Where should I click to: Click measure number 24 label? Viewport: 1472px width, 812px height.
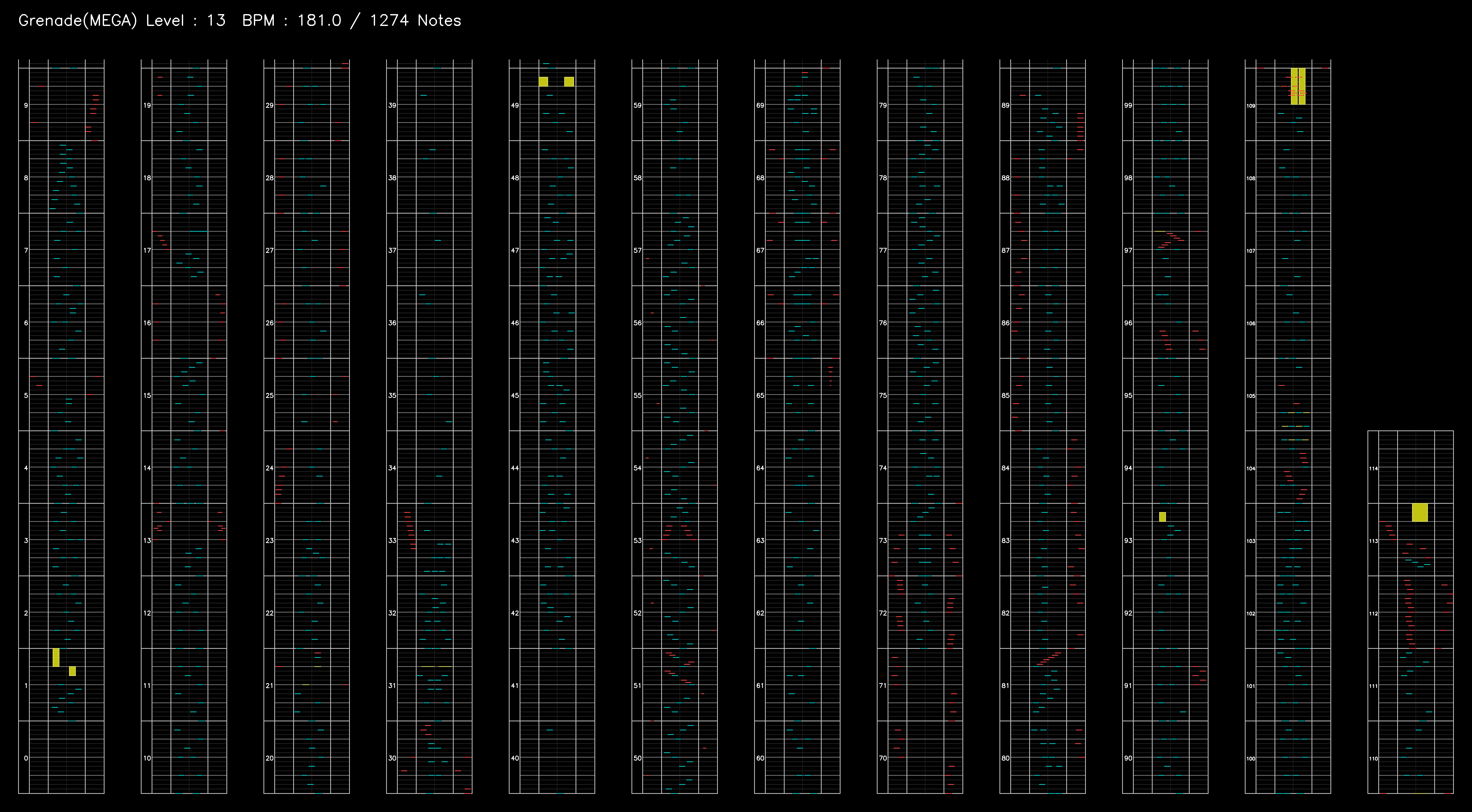coord(270,468)
